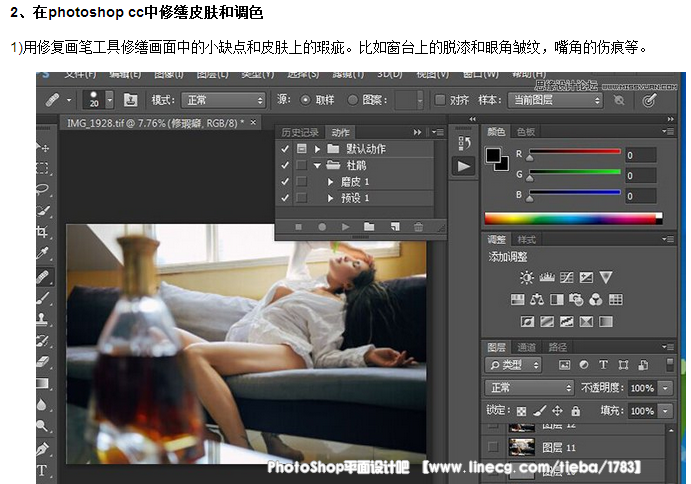The height and width of the screenshot is (484, 691).
Task: Select the Pen tool
Action: 43,449
